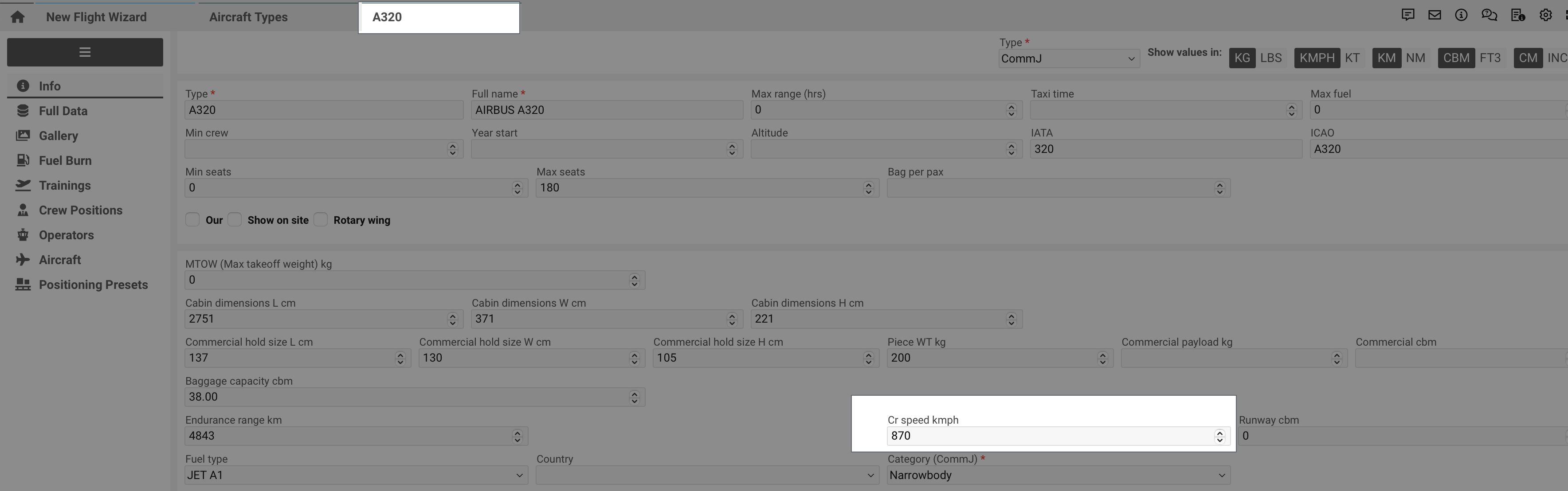Open the info circle icon in the top bar
The width and height of the screenshot is (1568, 491).
tap(1462, 15)
